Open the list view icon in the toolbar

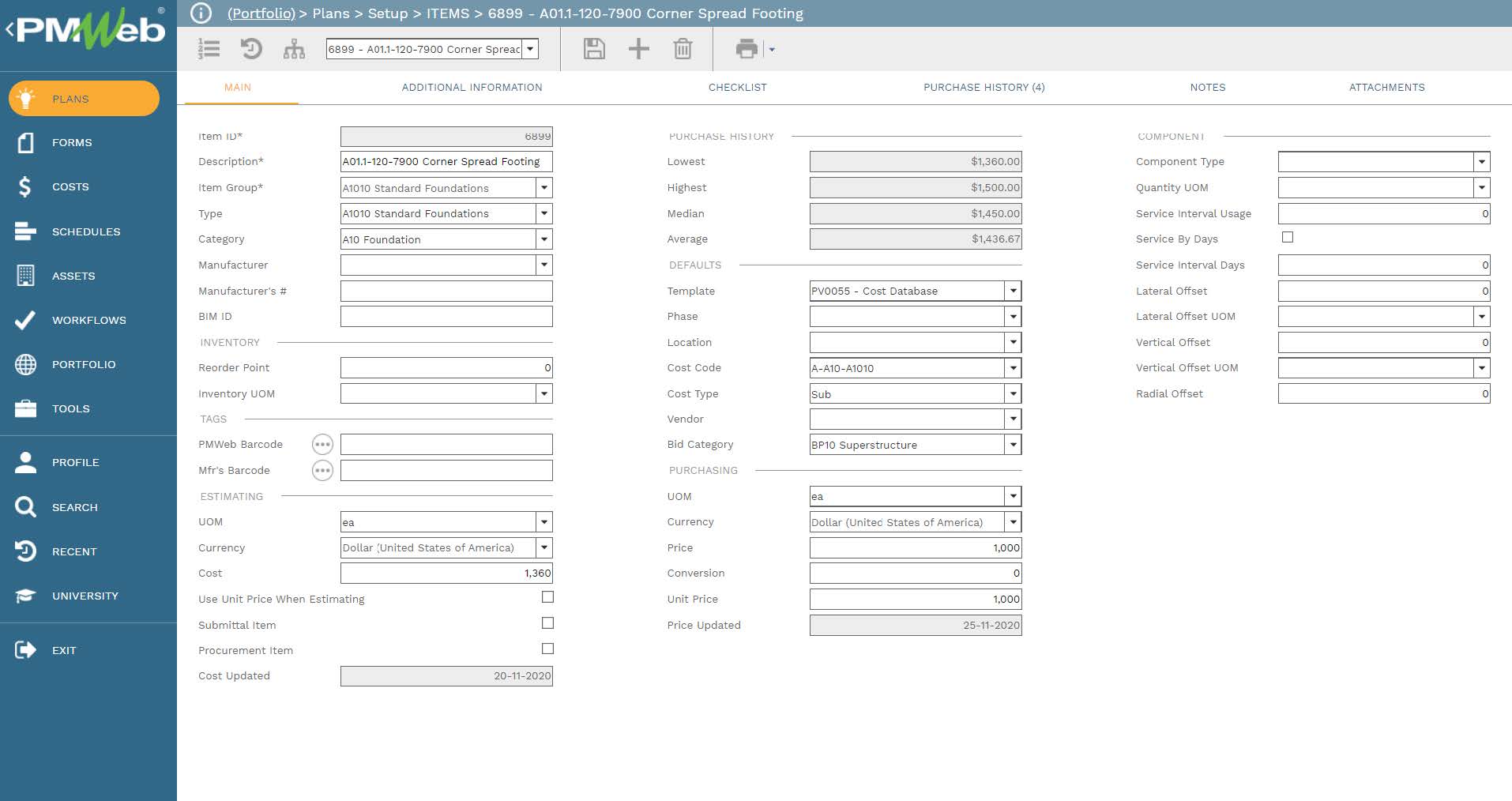209,49
